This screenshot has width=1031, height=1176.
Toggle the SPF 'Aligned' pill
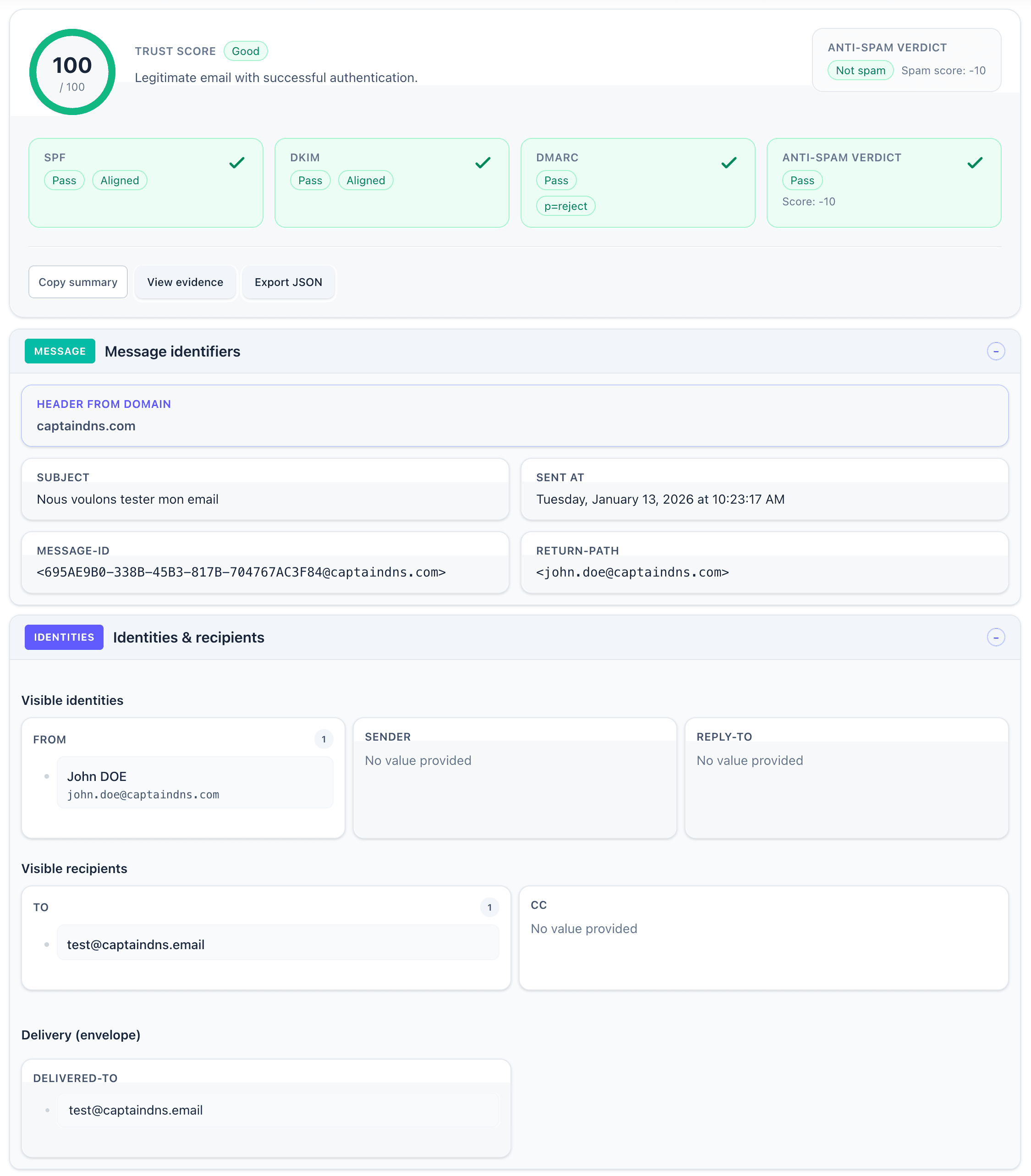click(x=120, y=180)
